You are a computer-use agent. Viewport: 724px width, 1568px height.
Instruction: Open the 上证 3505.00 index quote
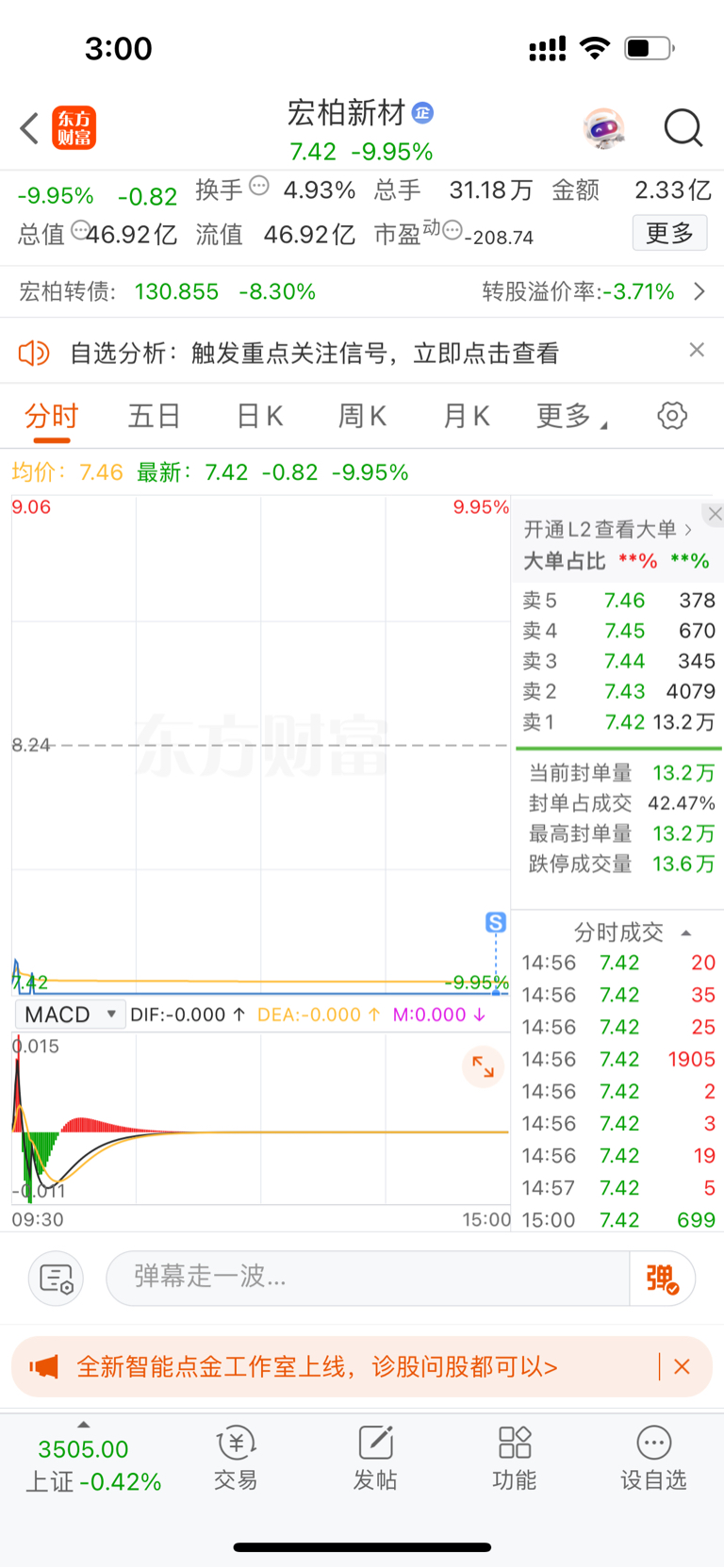click(x=92, y=1465)
